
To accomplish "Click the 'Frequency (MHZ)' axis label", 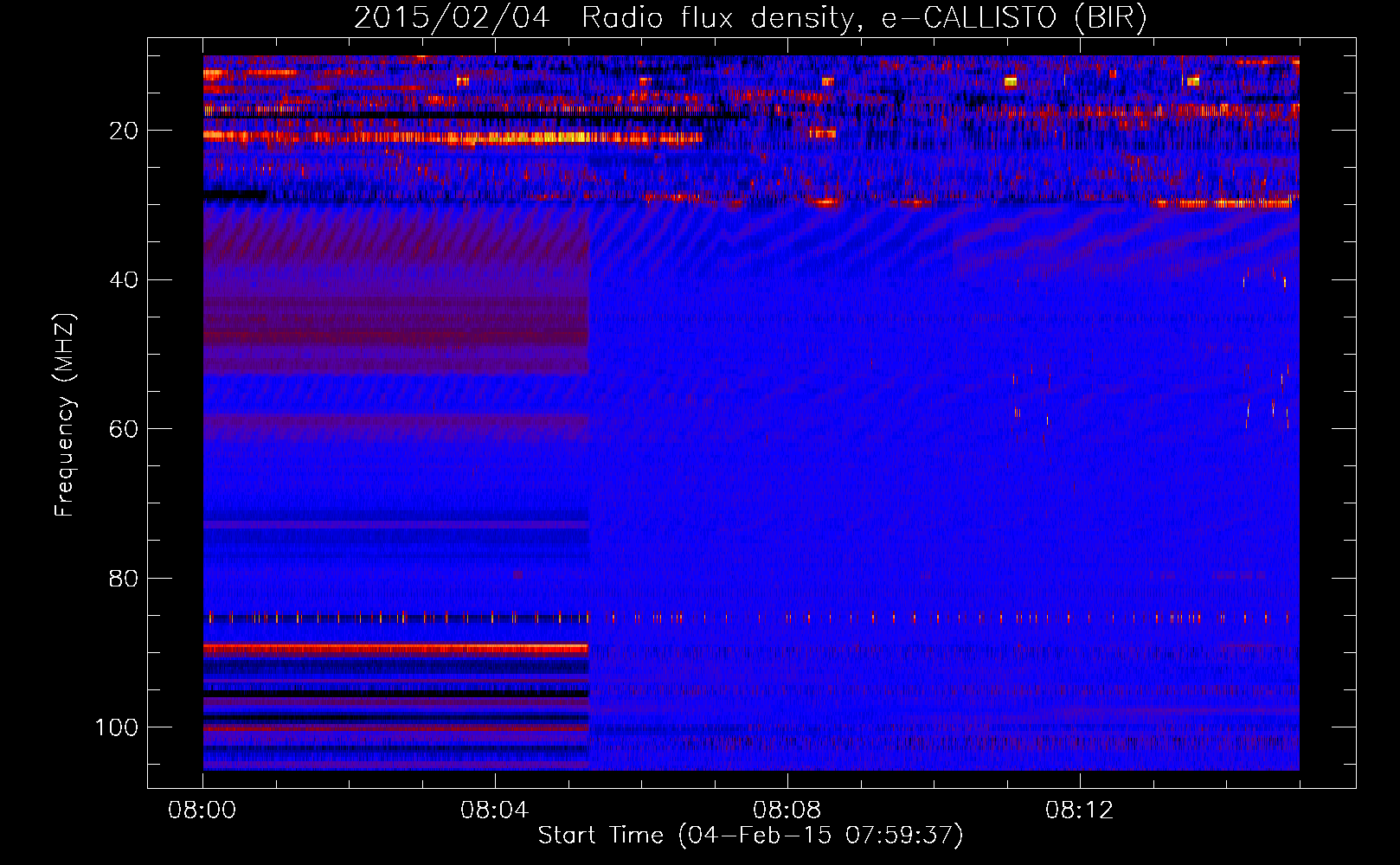I will (65, 415).
